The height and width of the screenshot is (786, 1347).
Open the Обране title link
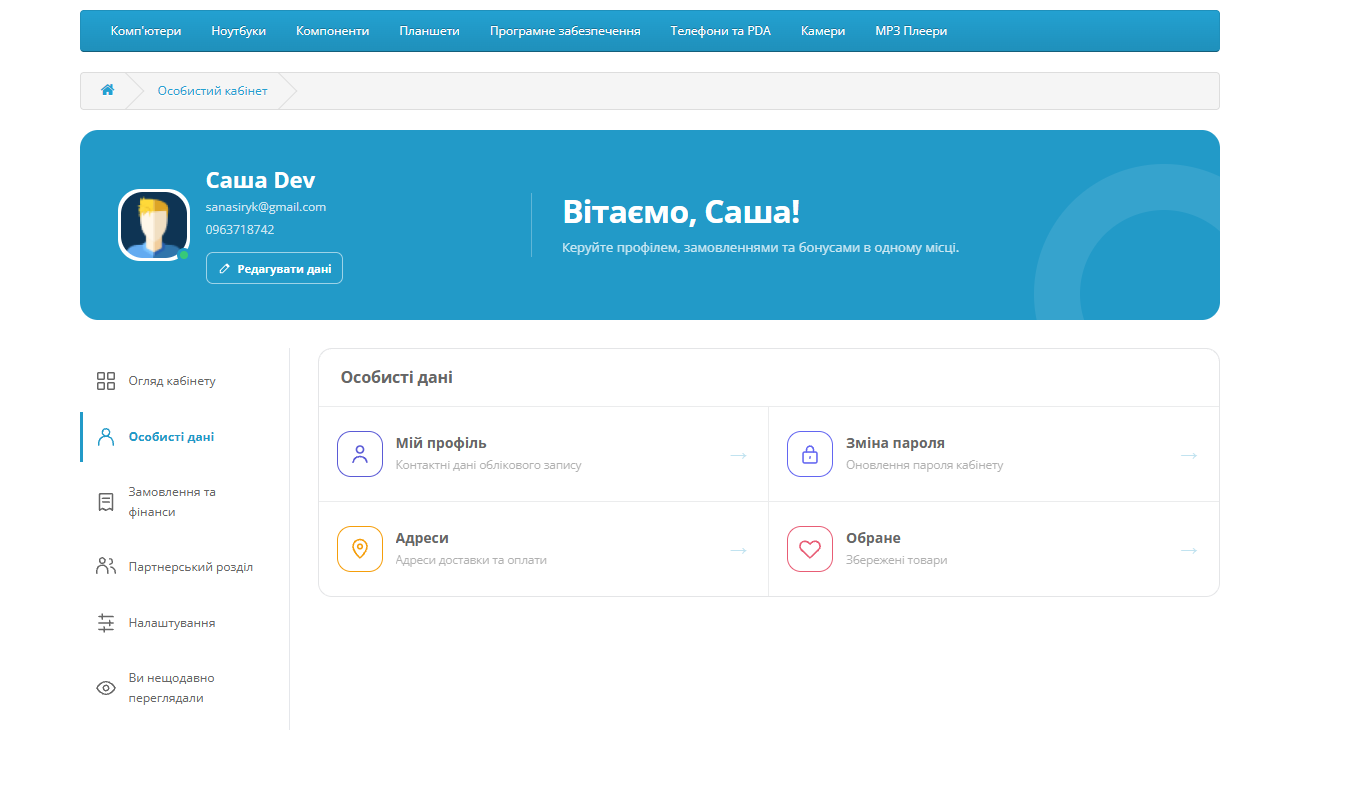873,538
